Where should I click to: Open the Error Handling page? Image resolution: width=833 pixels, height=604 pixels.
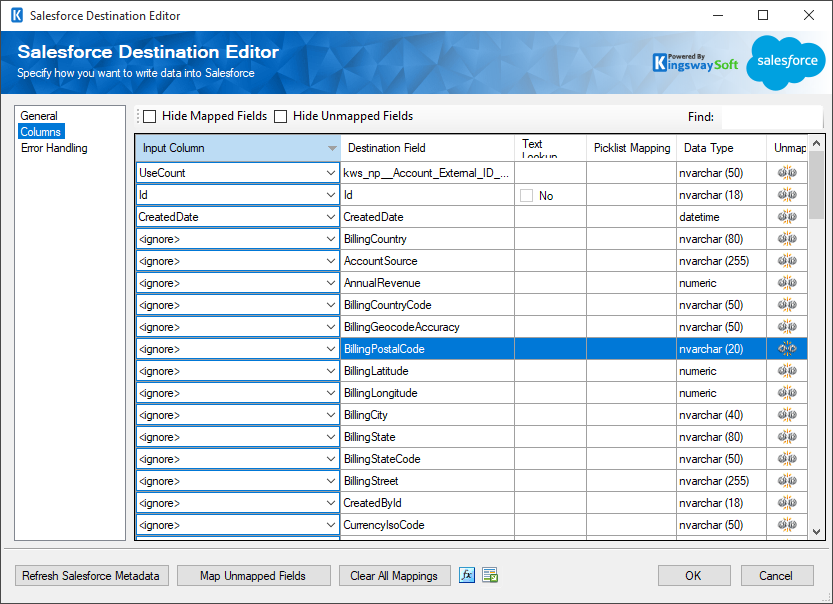tap(54, 148)
